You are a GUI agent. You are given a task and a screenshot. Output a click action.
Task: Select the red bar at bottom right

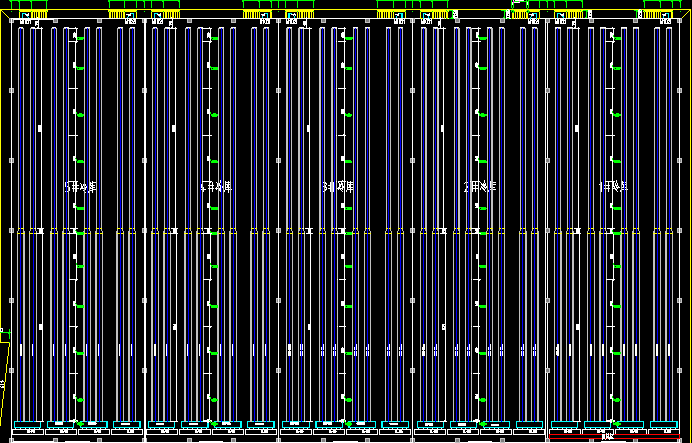598,436
